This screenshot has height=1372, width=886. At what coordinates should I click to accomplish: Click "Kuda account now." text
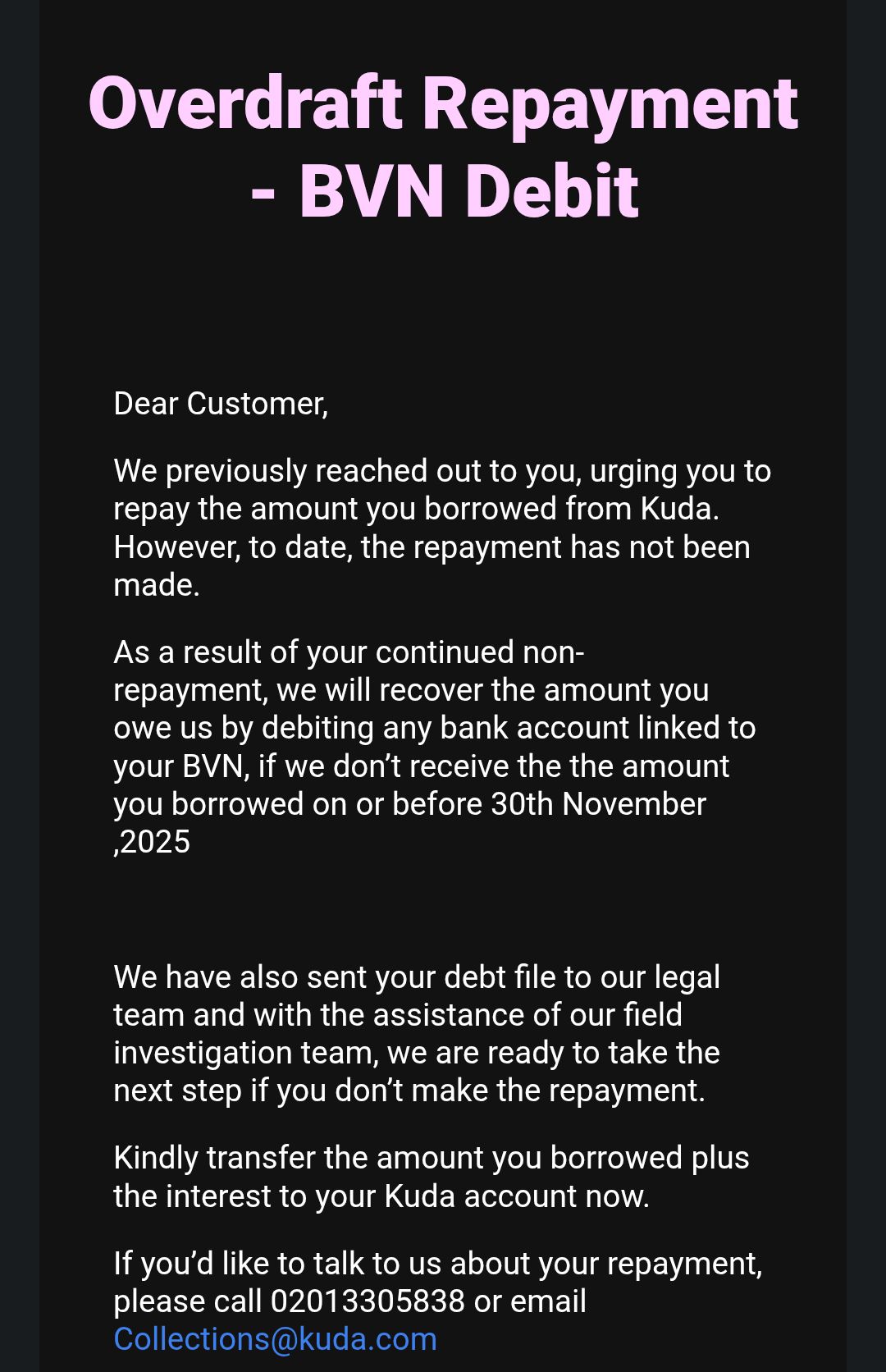pyautogui.click(x=517, y=1196)
